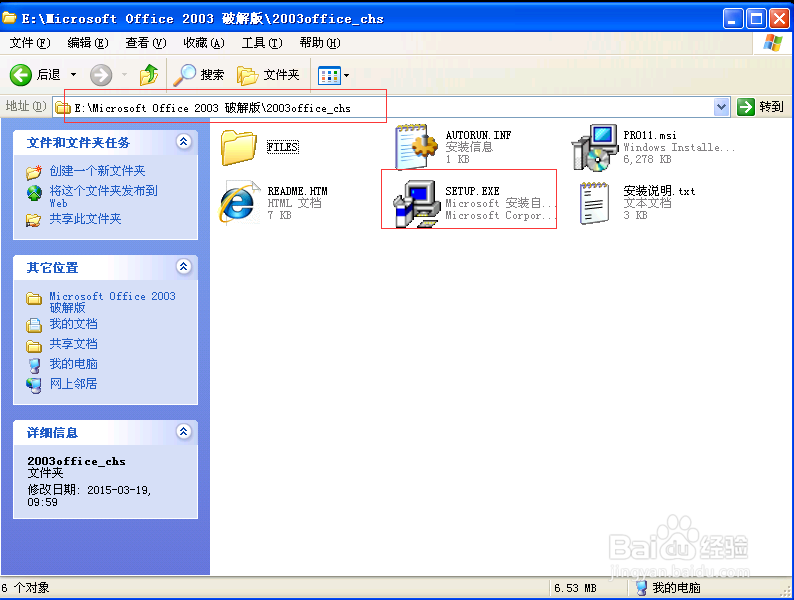Screen dimensions: 794x600
Task: Click the Forward arrow button
Action: tap(101, 75)
